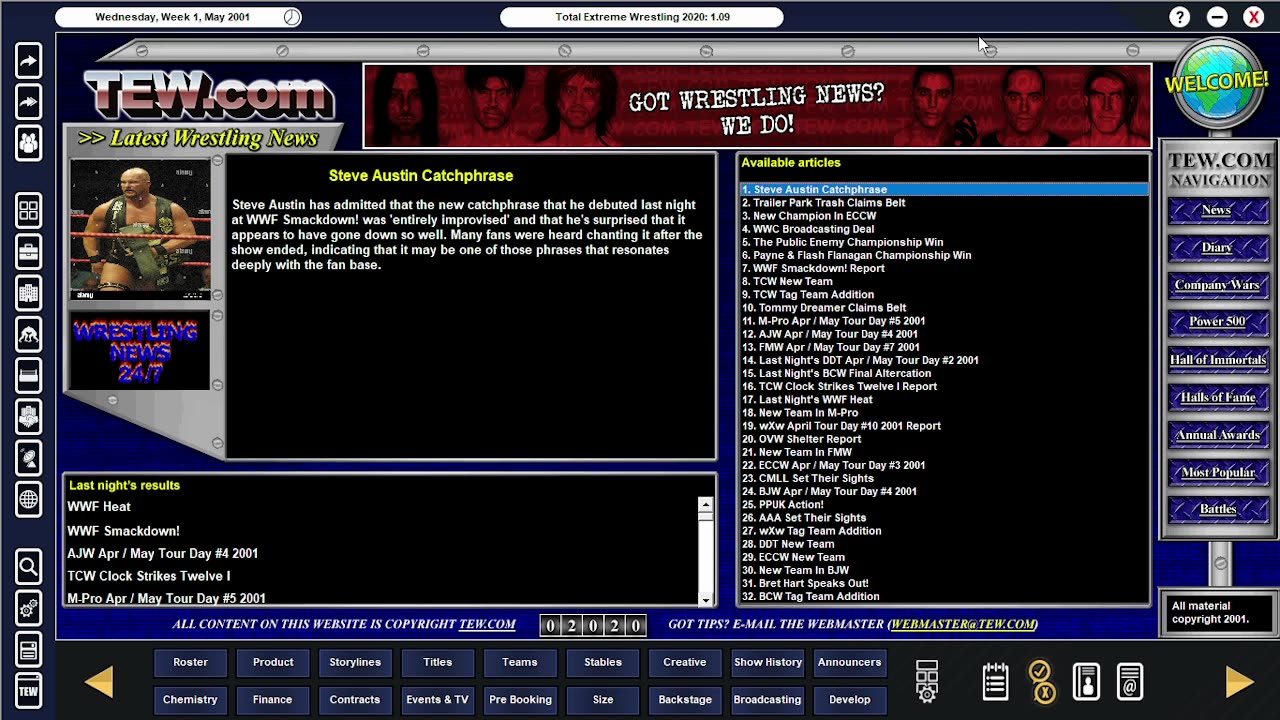The width and height of the screenshot is (1280, 720).
Task: Click the help question mark icon
Action: (x=1180, y=17)
